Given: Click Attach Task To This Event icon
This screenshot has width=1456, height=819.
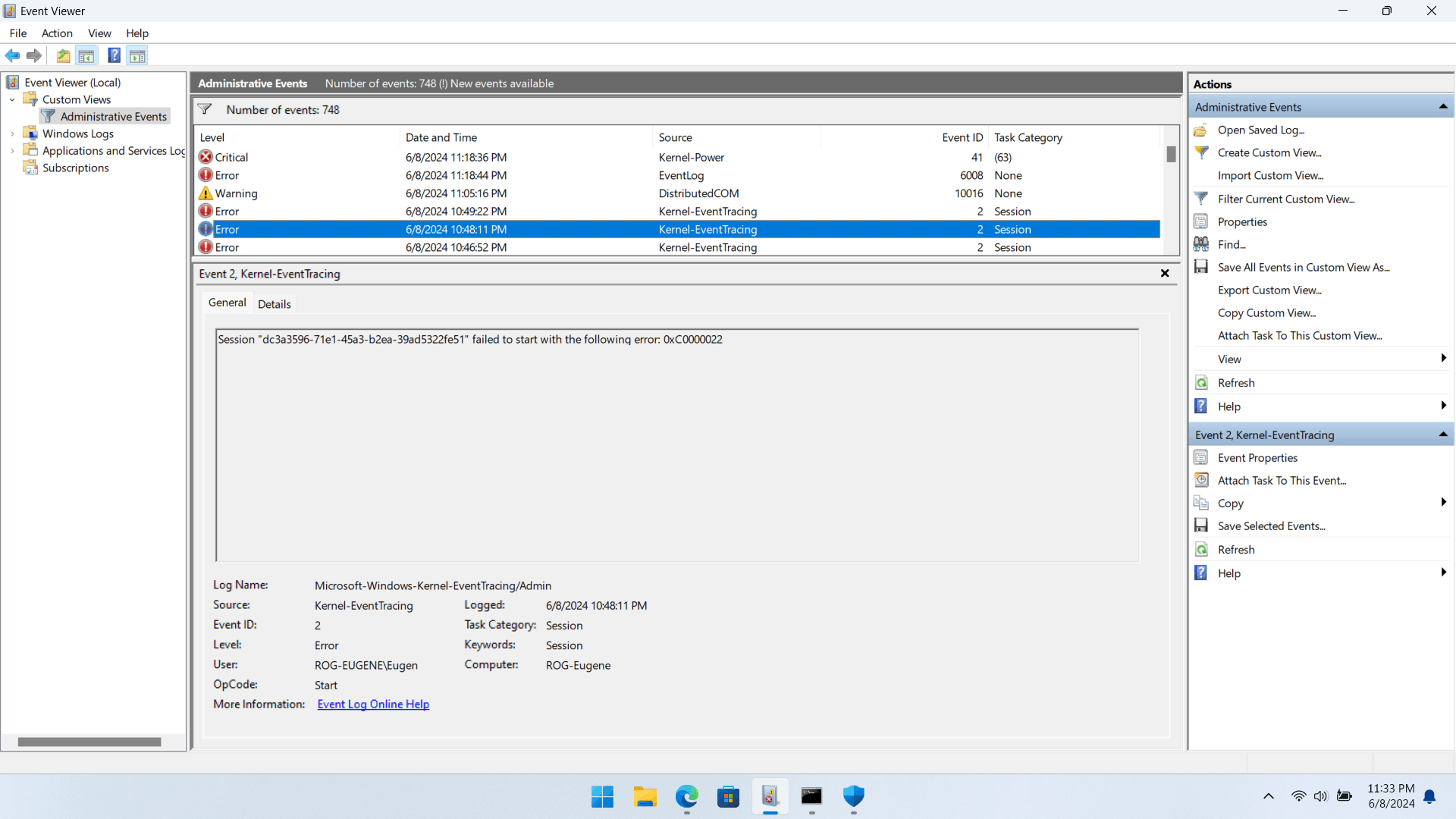Looking at the screenshot, I should point(1201,480).
